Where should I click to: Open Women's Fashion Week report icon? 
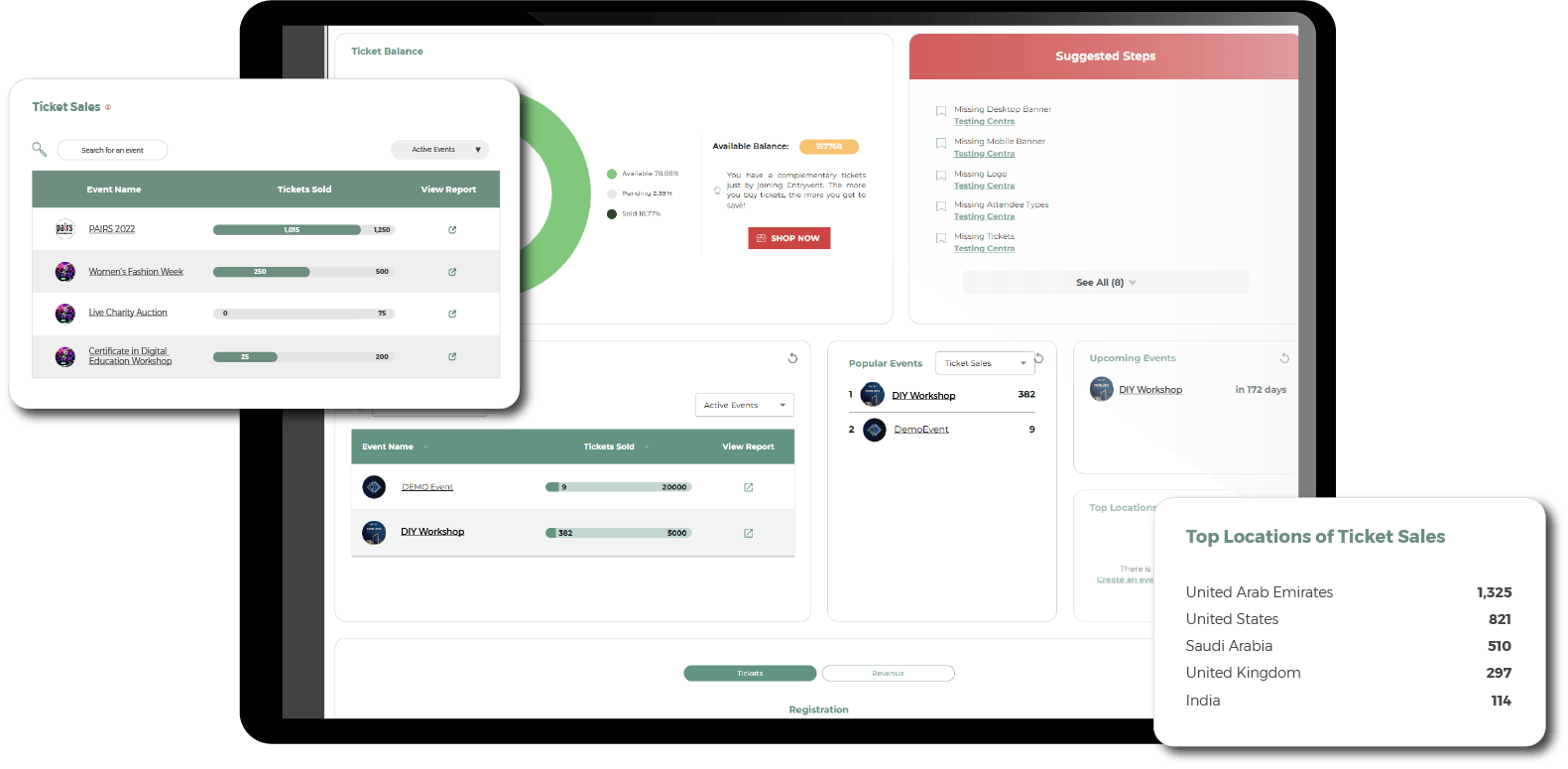point(452,272)
